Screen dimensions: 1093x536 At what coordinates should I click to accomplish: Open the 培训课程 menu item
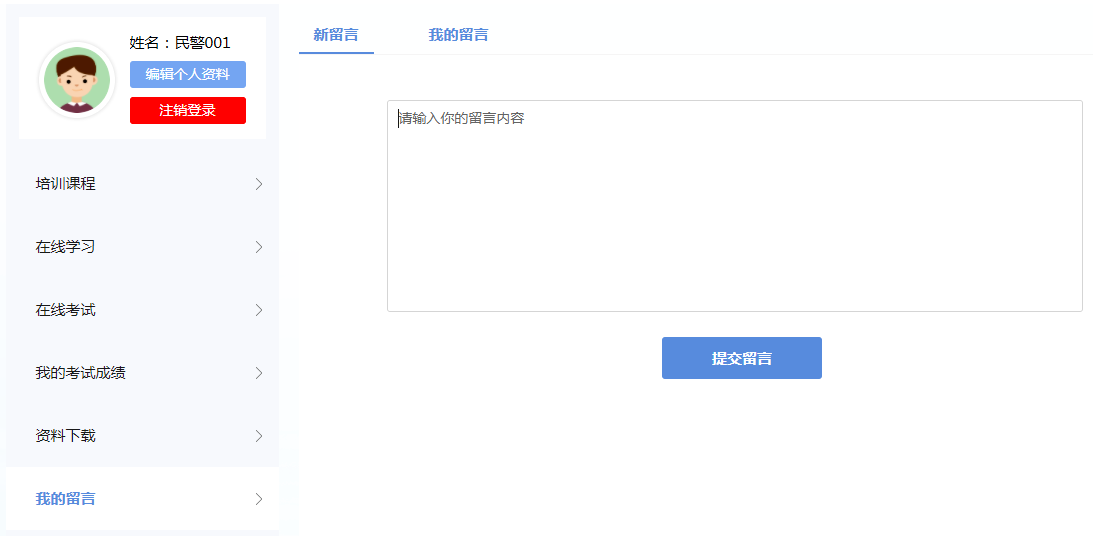pos(66,184)
